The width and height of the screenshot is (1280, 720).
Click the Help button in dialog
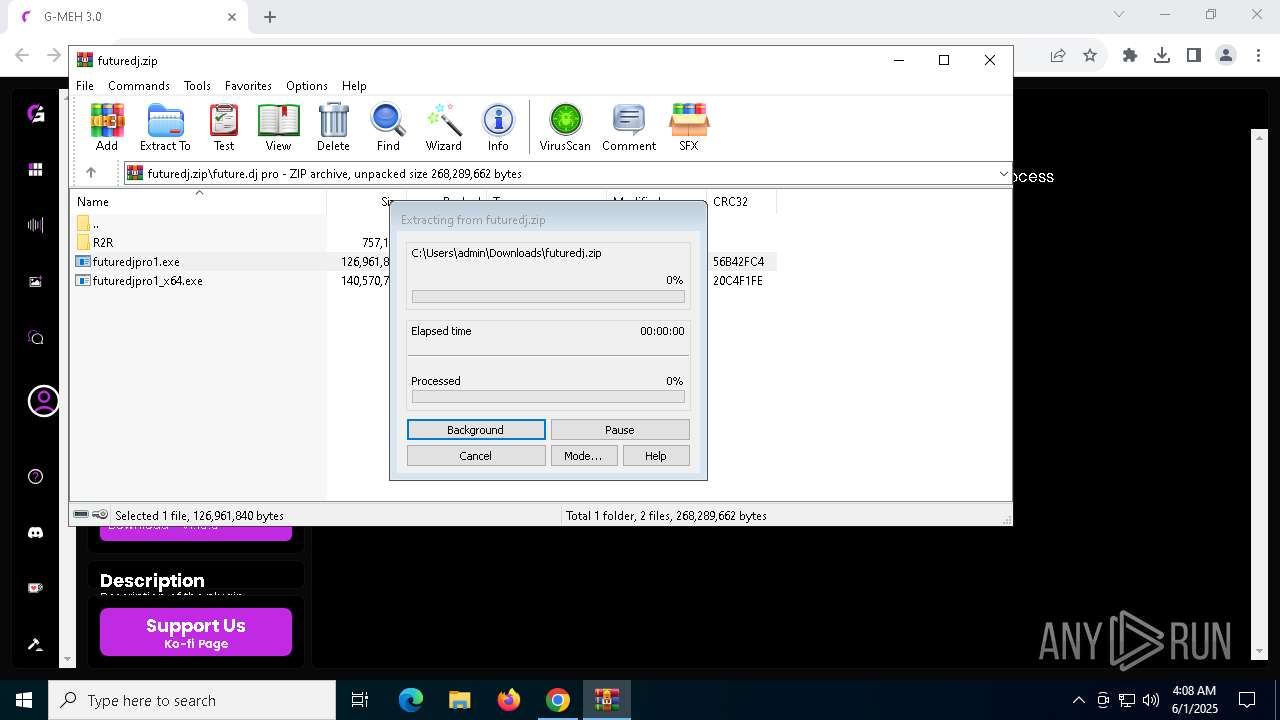[656, 456]
